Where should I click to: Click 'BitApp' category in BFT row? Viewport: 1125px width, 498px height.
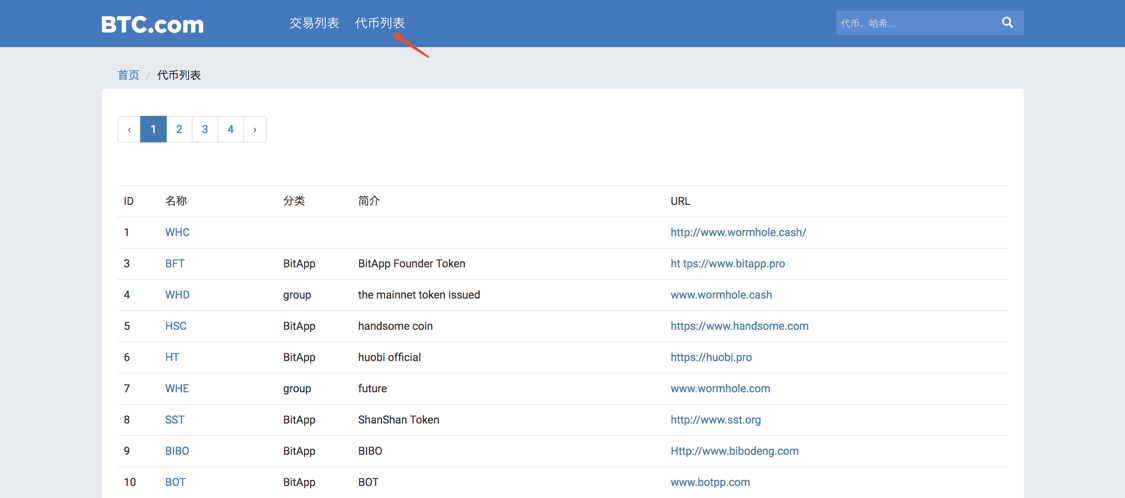pos(299,263)
